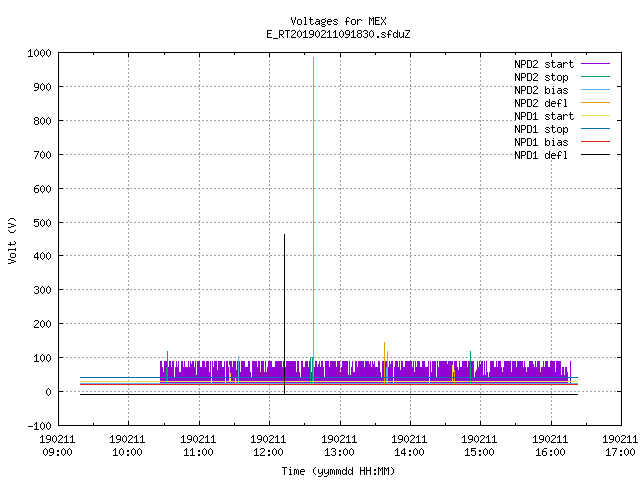Click the light blue NPD2 bias legend line
Screen dimensions: 640x480
click(x=595, y=90)
